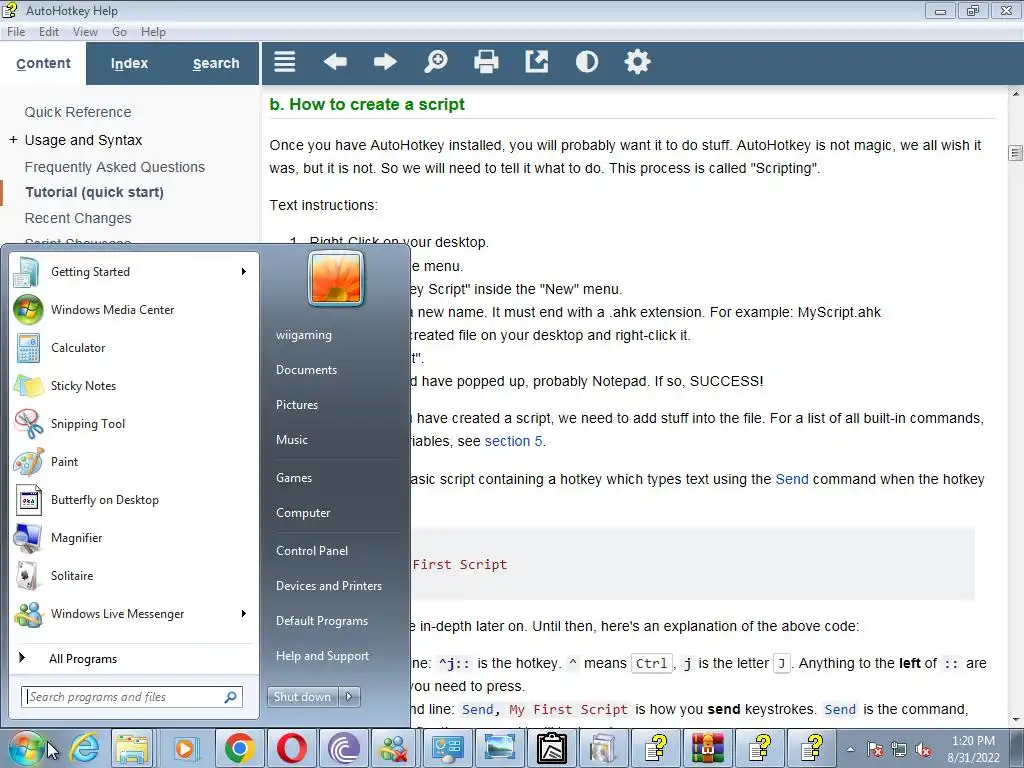Open Magnifier from Start menu

pos(133,537)
